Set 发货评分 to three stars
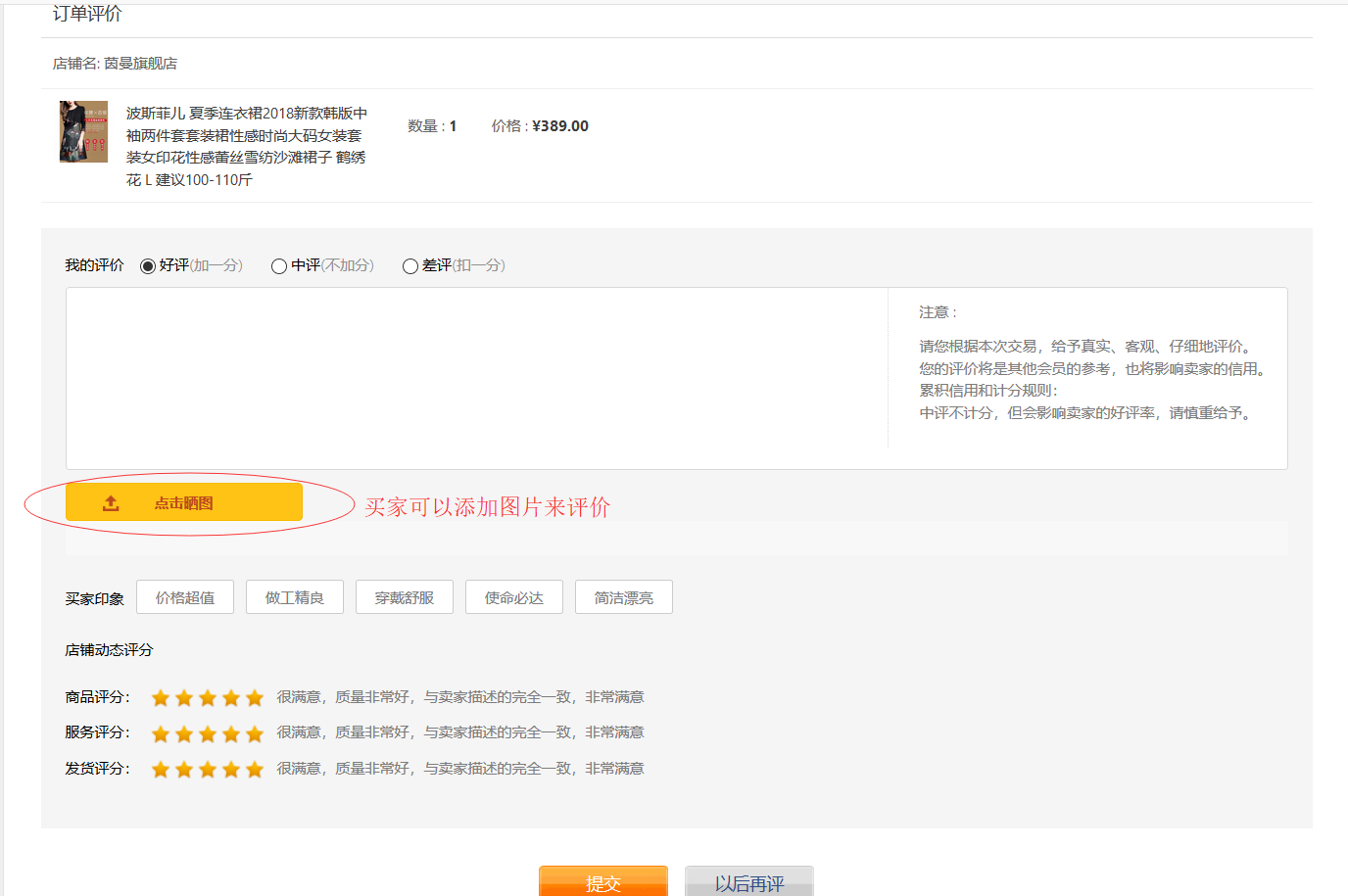This screenshot has height=896, width=1348. pos(208,770)
